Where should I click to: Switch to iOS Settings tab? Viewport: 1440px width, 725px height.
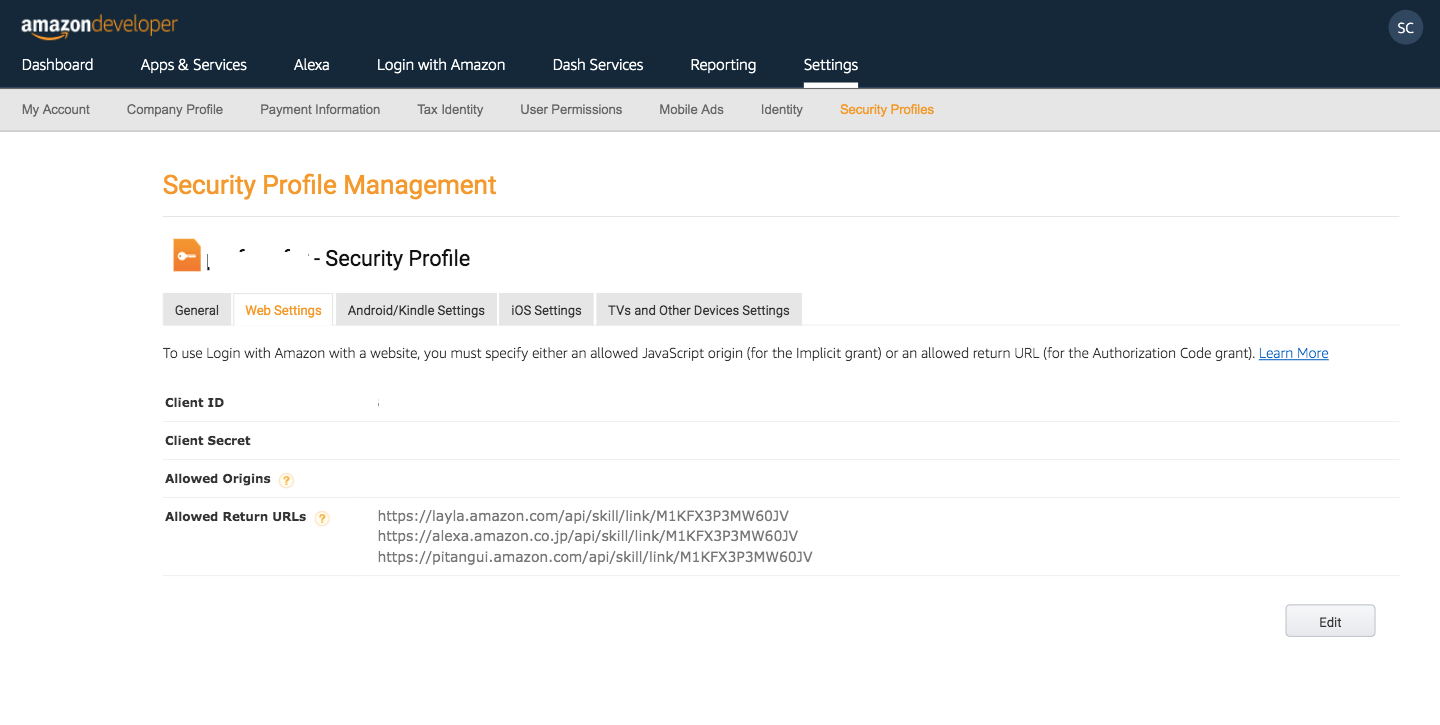tap(546, 310)
